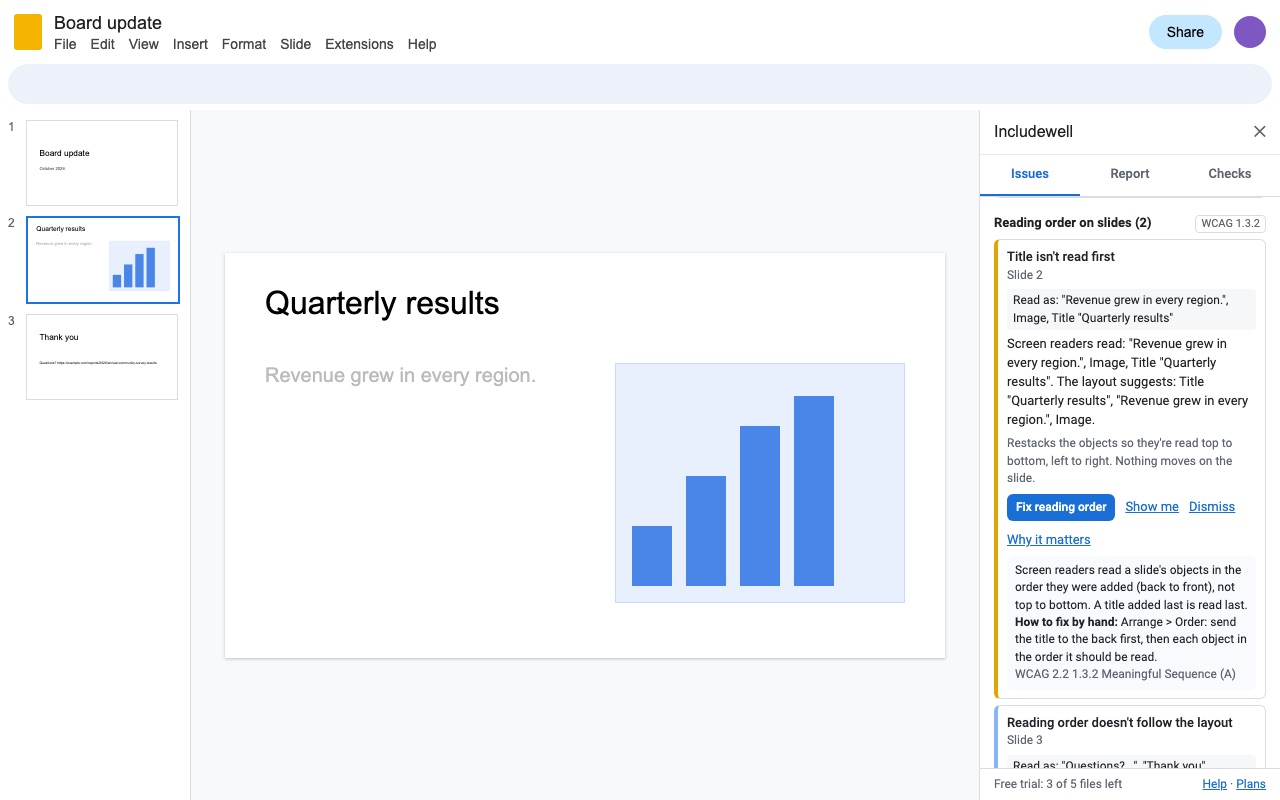The image size is (1280, 800).
Task: Open the Help link in panel footer
Action: coord(1215,784)
